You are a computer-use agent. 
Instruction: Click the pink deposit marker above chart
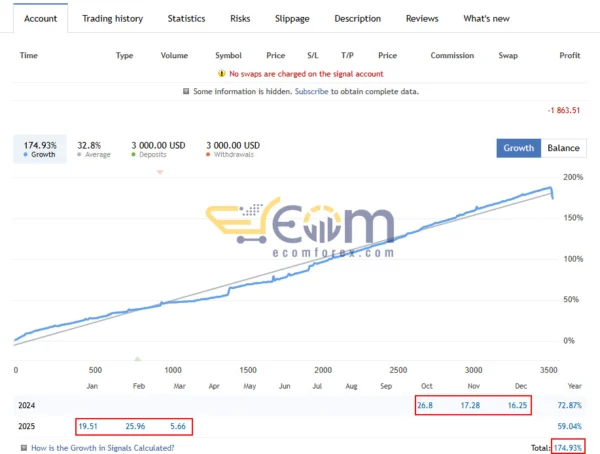(x=160, y=173)
